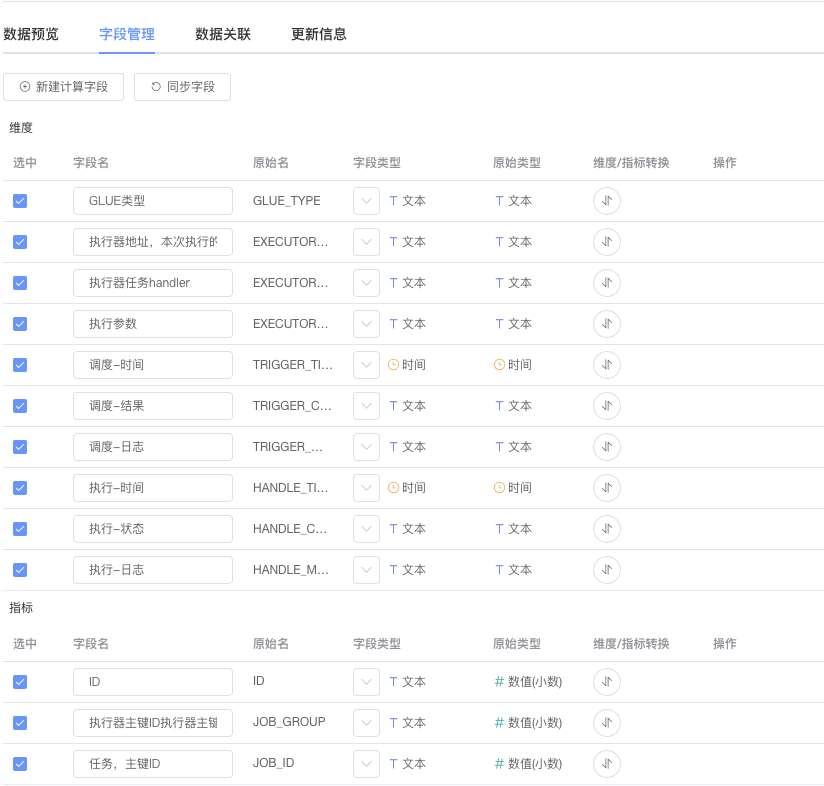Open the 字段类型 dropdown for 调度-结果

tap(366, 405)
